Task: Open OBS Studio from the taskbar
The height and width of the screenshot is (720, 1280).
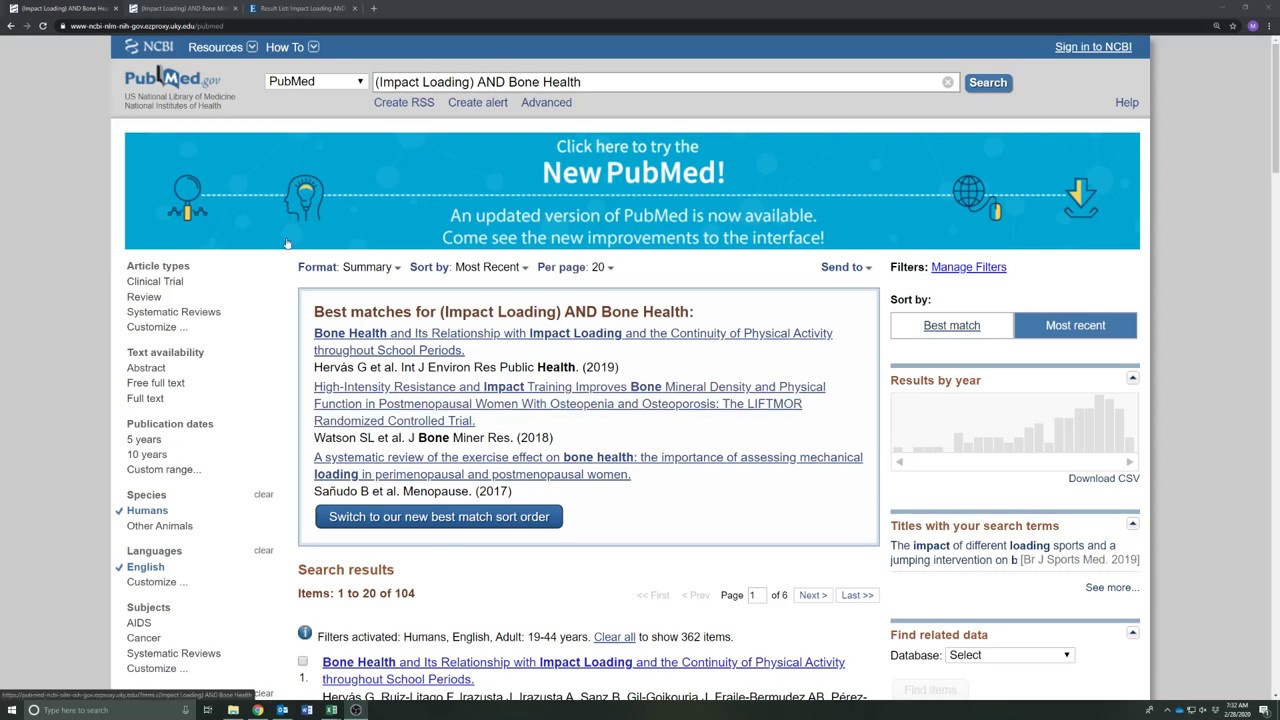Action: coord(355,710)
